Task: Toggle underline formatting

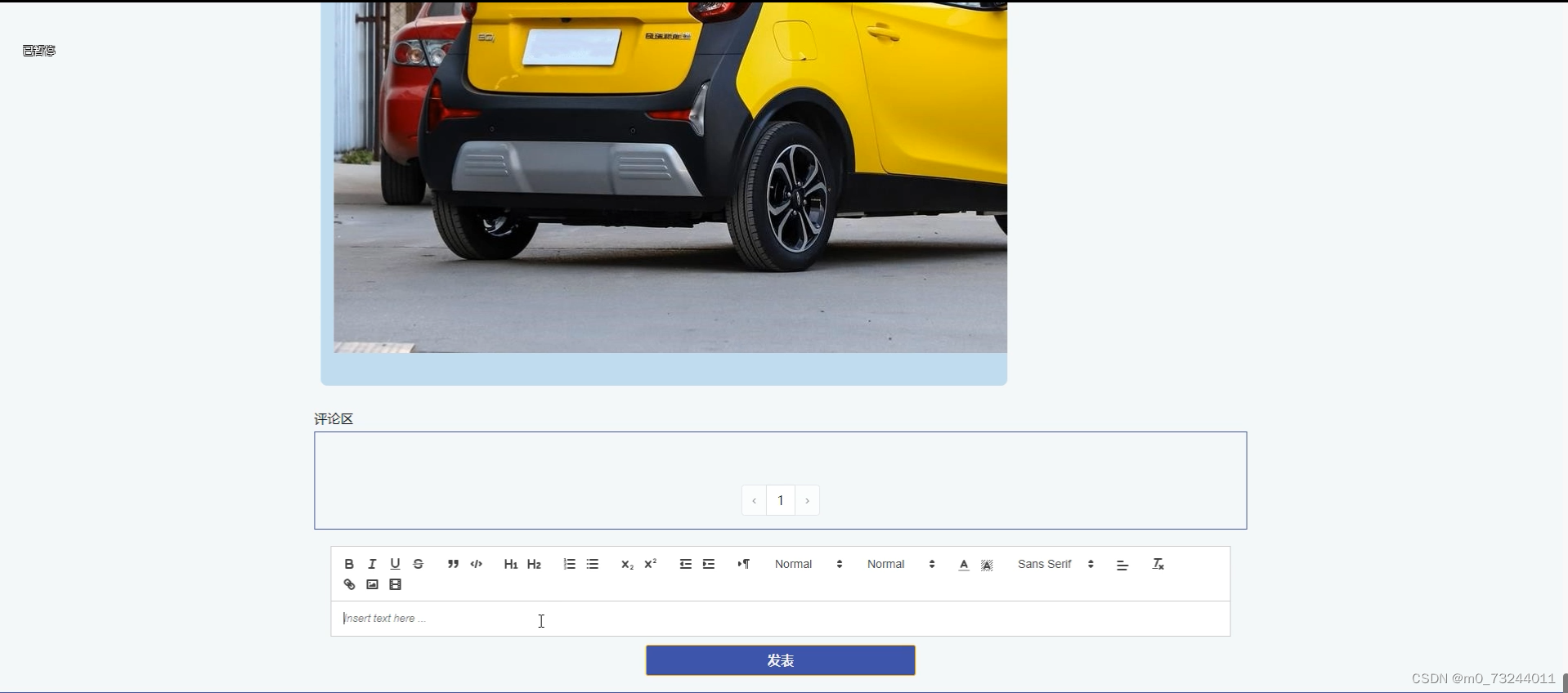Action: tap(395, 564)
